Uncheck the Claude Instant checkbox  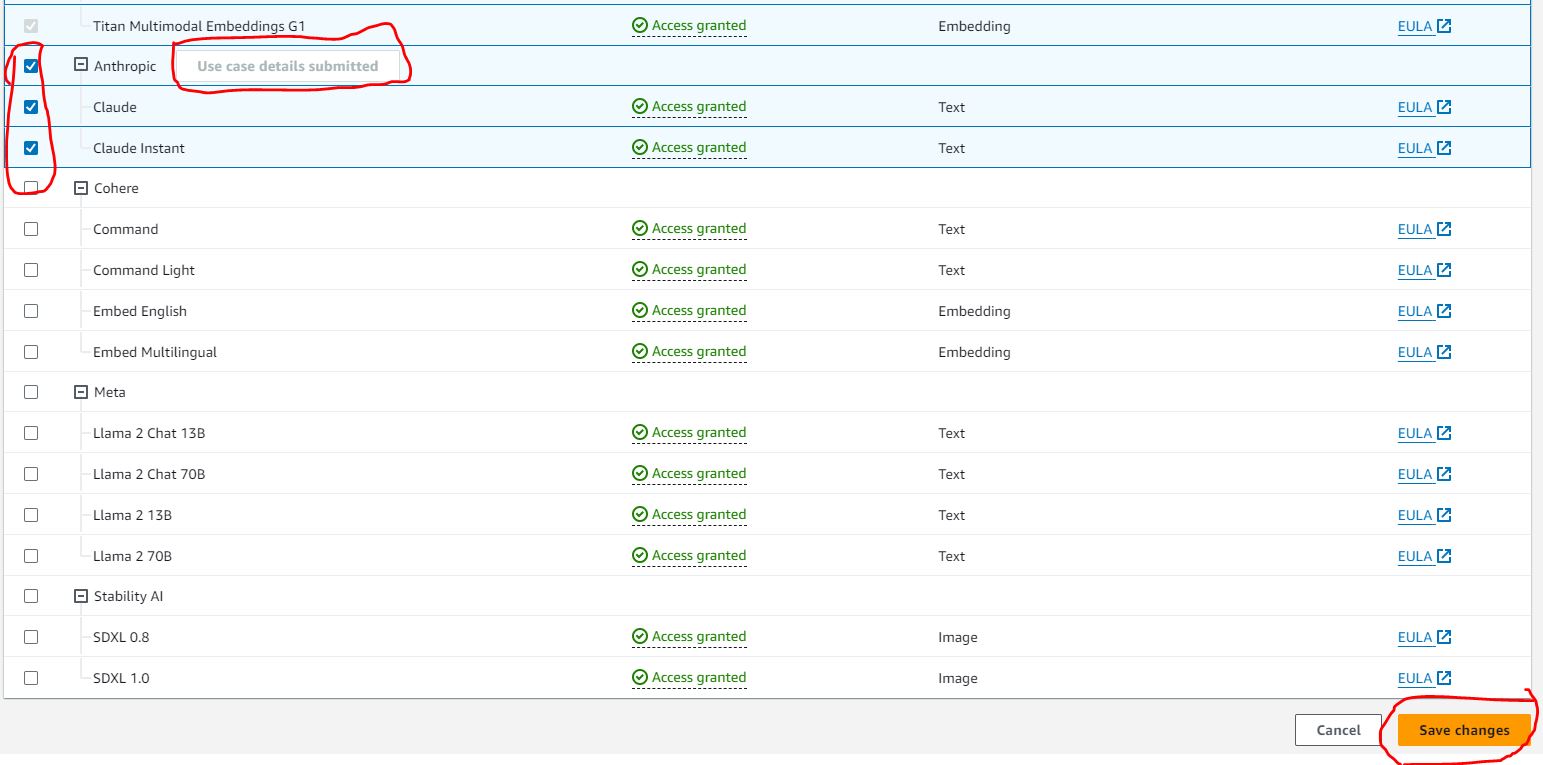tap(31, 148)
